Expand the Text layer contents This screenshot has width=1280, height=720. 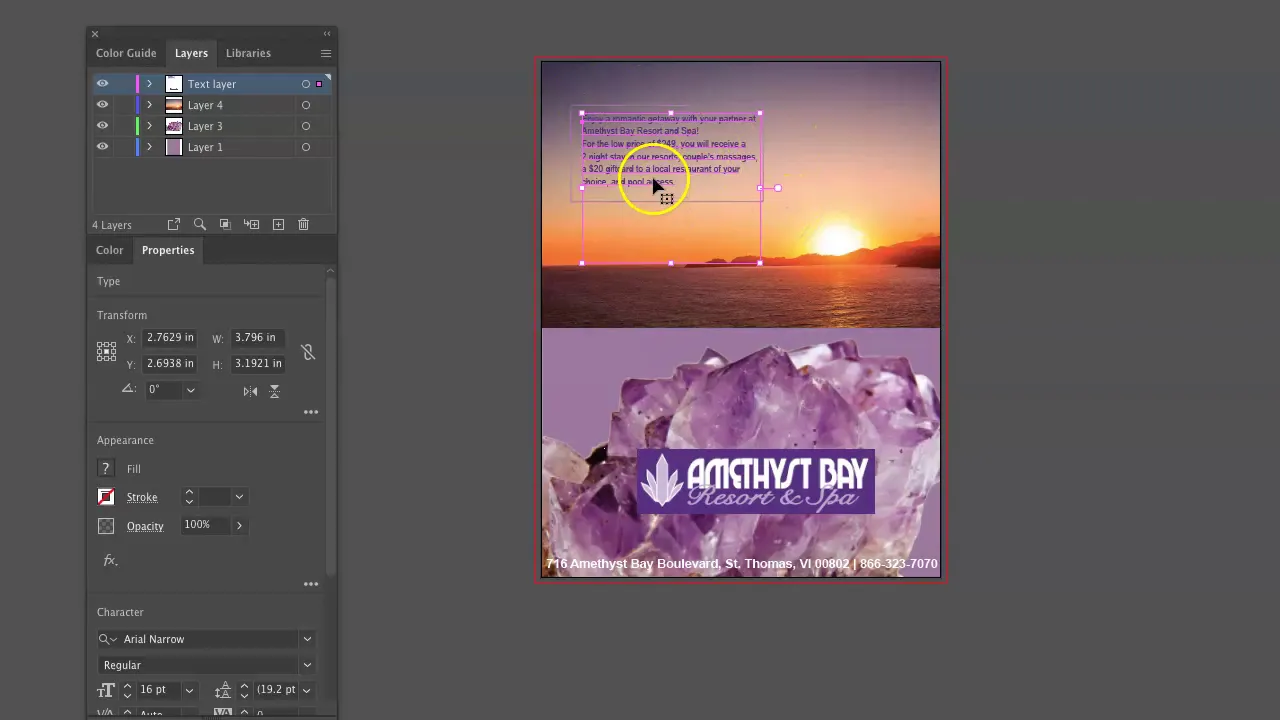pos(149,84)
